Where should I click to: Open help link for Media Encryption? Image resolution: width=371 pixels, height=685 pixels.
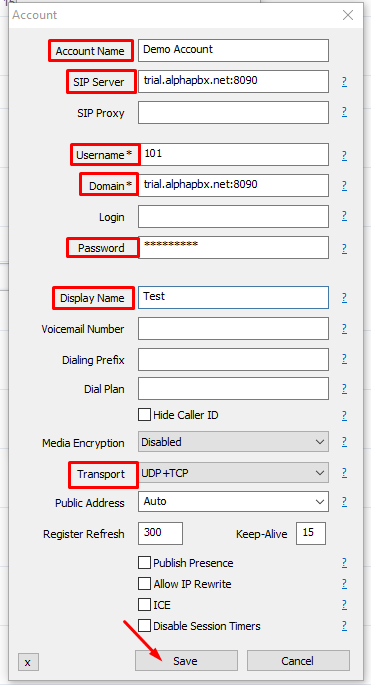pyautogui.click(x=344, y=442)
